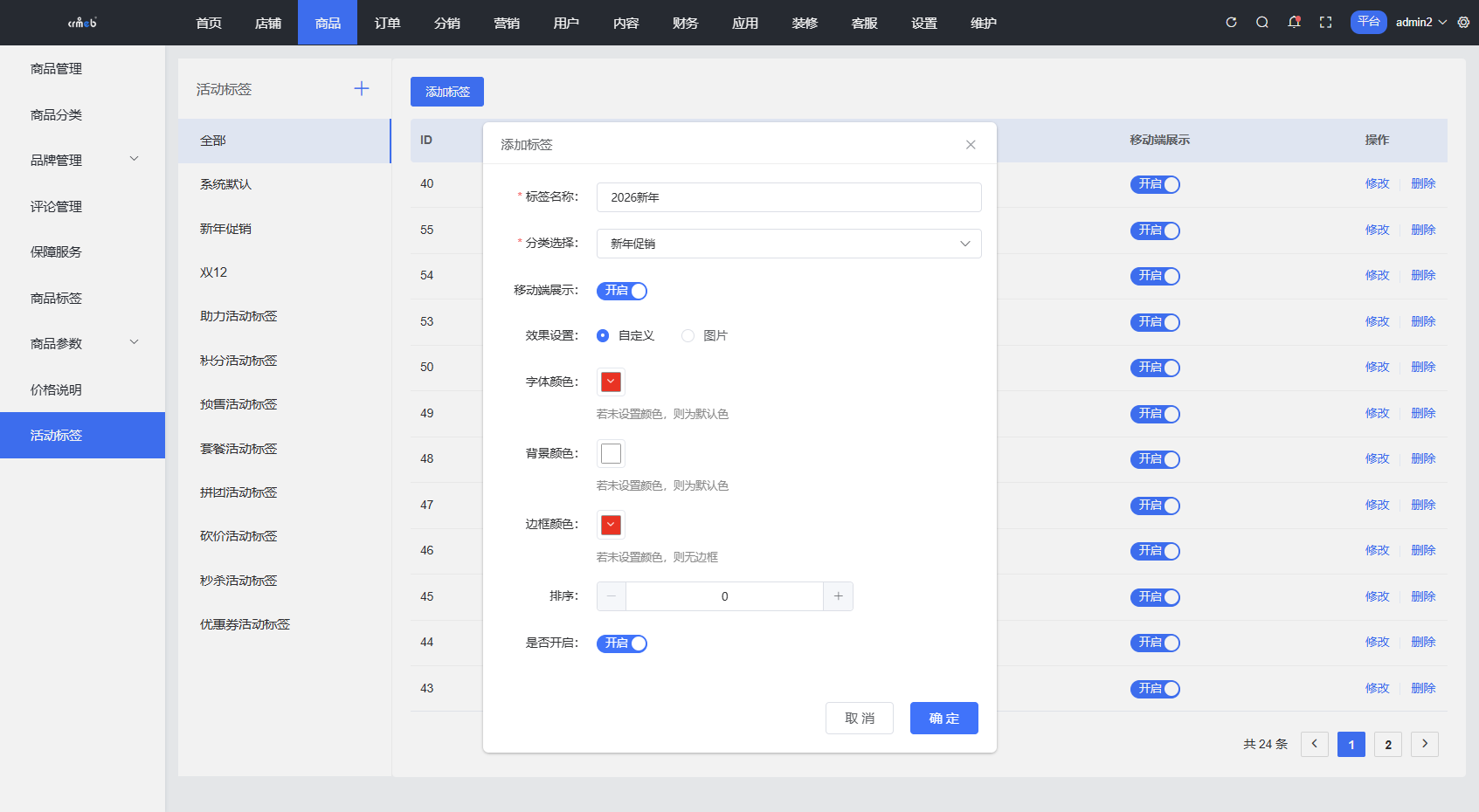
Task: Select 全部 category in list
Action: coord(285,141)
